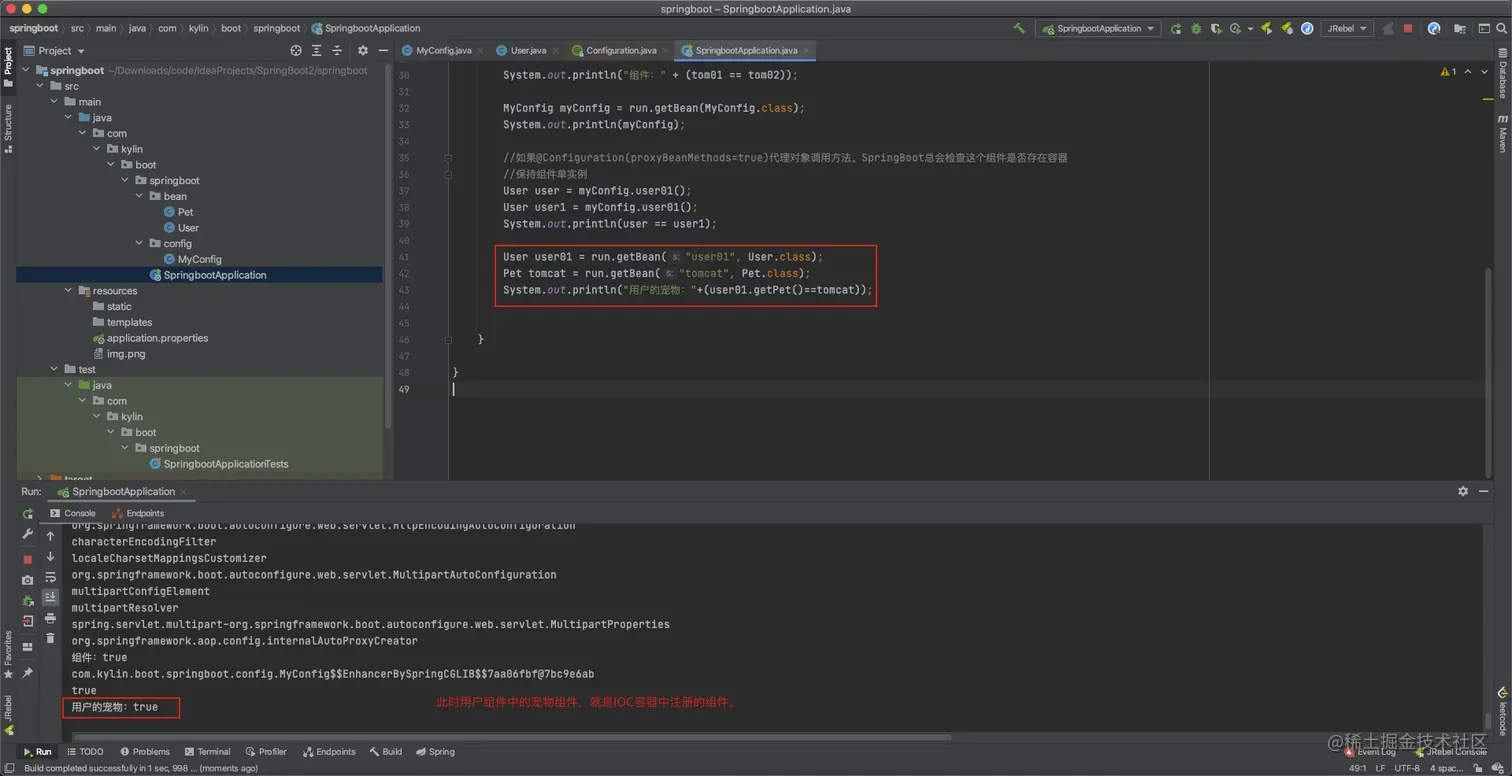Debug with JRebel rocket-bug icon
This screenshot has width=1512, height=776.
click(x=1287, y=29)
